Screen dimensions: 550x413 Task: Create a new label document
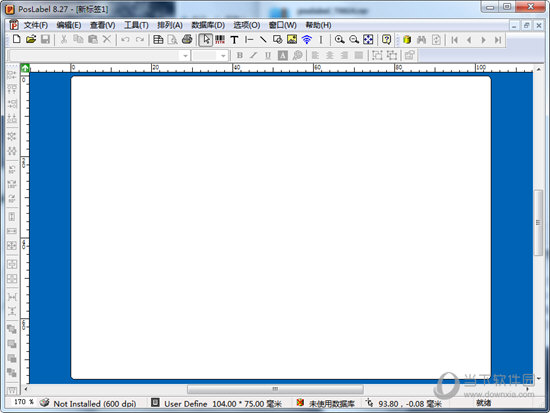[x=16, y=39]
